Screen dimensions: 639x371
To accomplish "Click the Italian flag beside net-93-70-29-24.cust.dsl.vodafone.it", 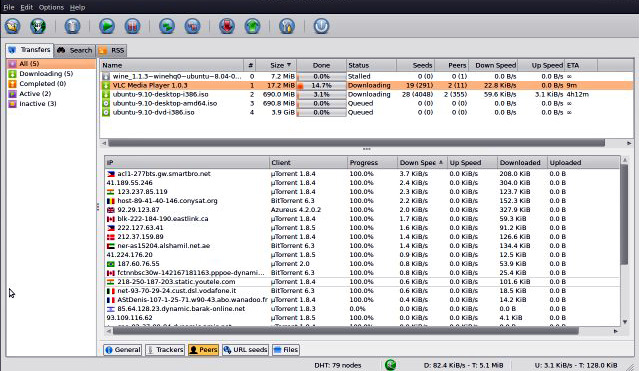I will pos(110,291).
